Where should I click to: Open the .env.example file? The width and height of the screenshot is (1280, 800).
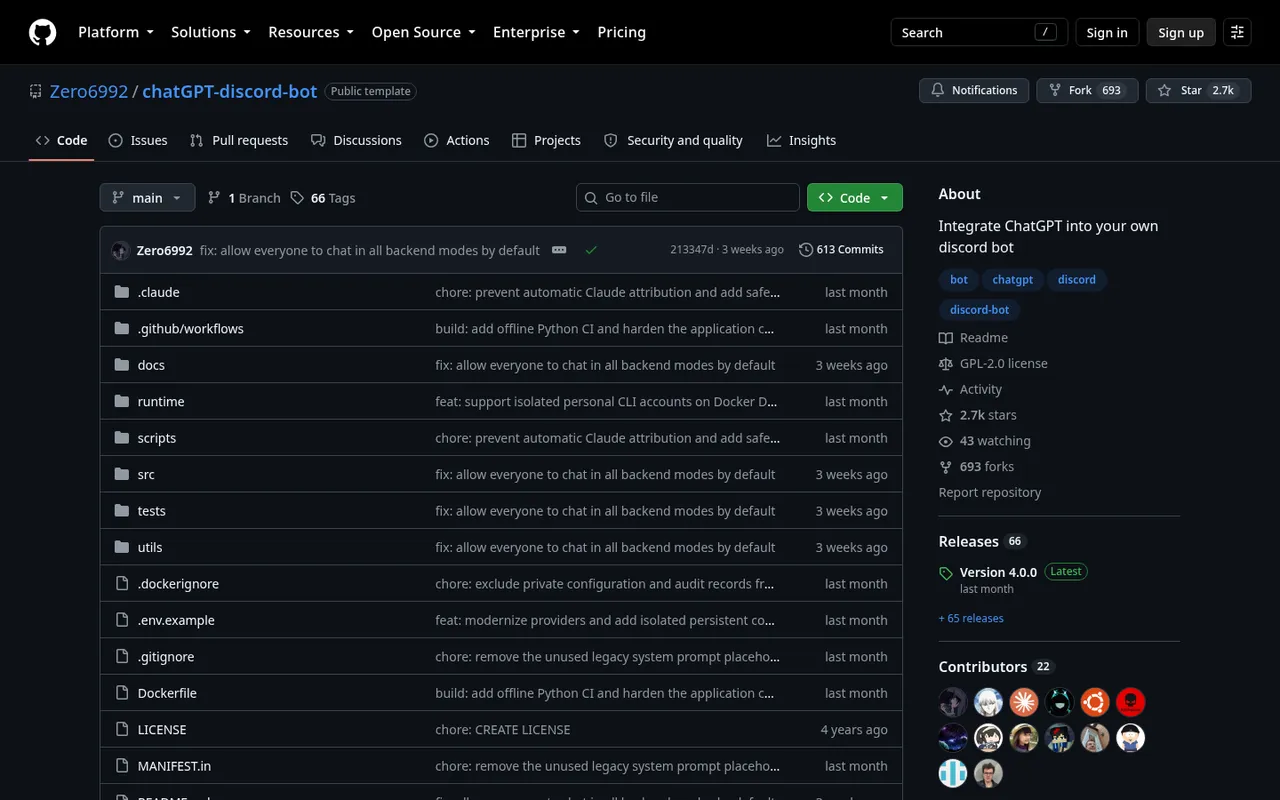tap(176, 620)
